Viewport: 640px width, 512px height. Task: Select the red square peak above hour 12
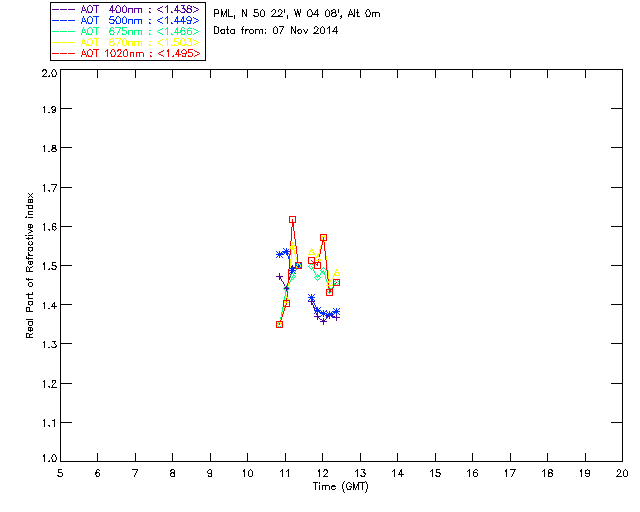[x=323, y=238]
